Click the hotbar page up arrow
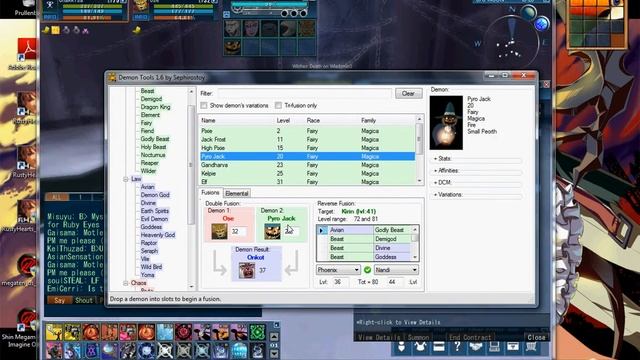 click(x=274, y=337)
